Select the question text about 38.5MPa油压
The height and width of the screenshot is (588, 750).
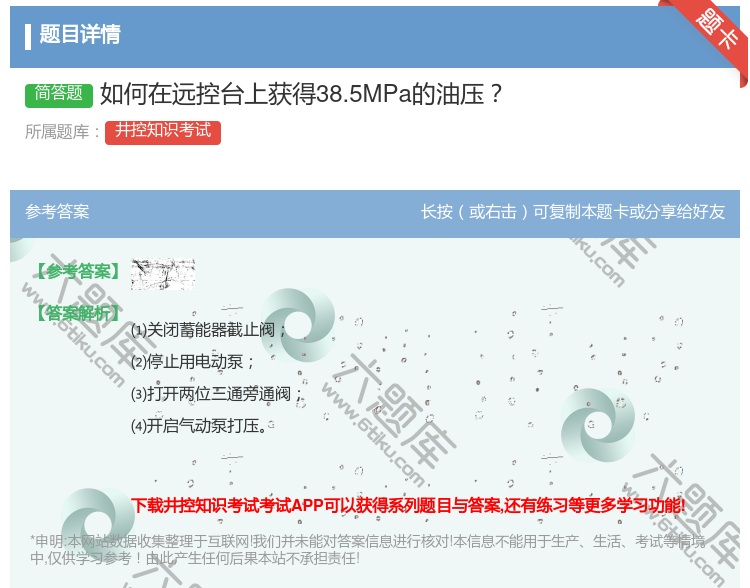301,94
